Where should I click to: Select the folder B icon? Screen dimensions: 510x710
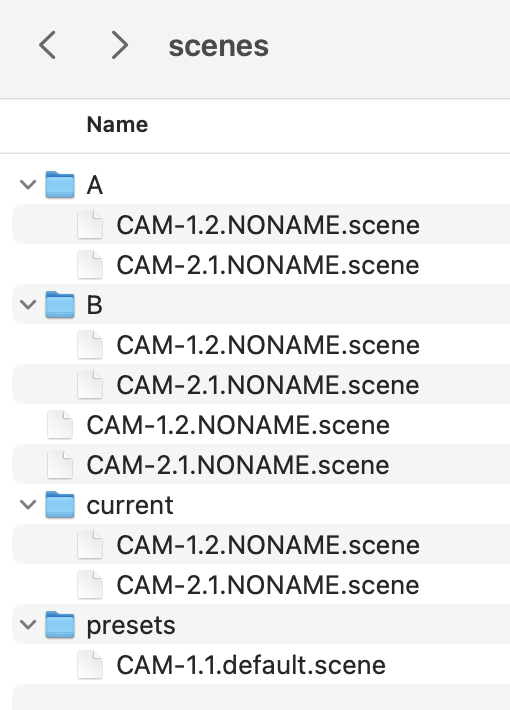(60, 304)
